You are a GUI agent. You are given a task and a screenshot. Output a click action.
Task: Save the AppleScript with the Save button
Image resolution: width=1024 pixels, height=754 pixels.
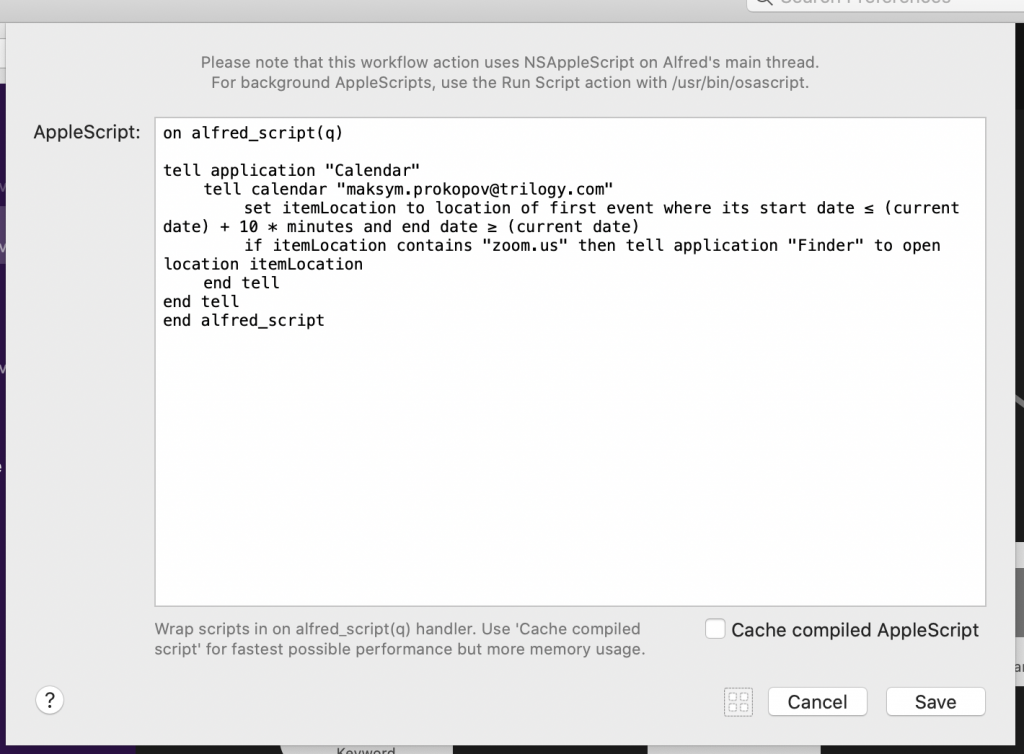[935, 702]
